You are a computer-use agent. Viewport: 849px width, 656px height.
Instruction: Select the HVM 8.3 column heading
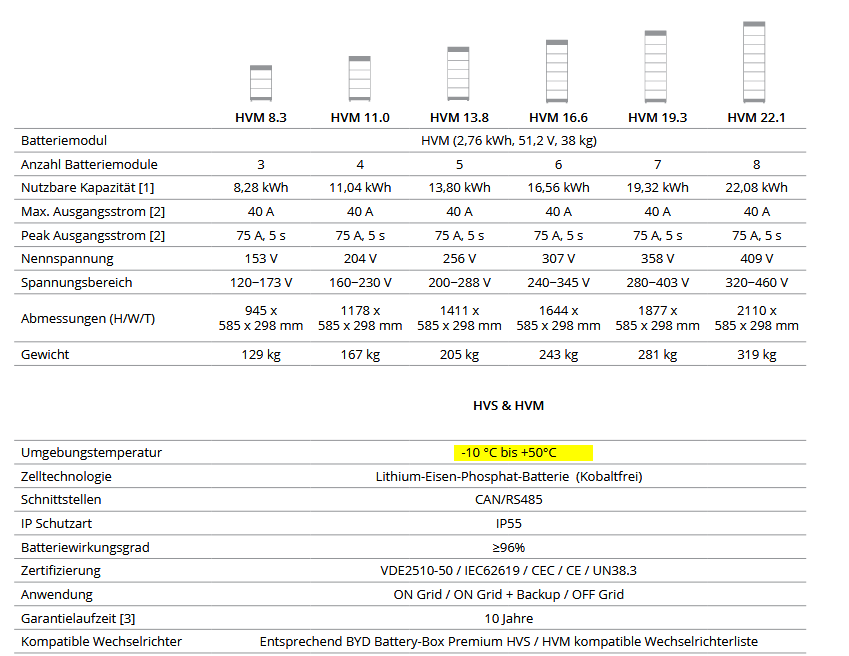click(261, 117)
